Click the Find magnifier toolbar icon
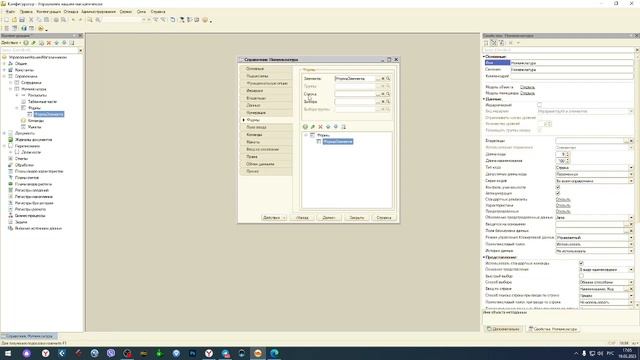 click(x=90, y=20)
